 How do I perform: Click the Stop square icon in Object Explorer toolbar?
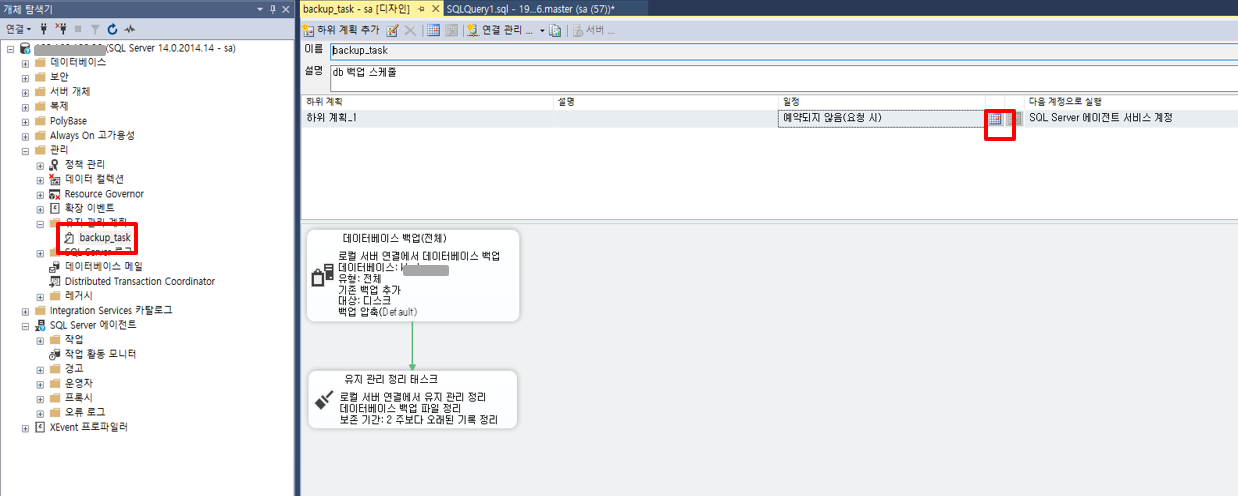click(x=79, y=29)
